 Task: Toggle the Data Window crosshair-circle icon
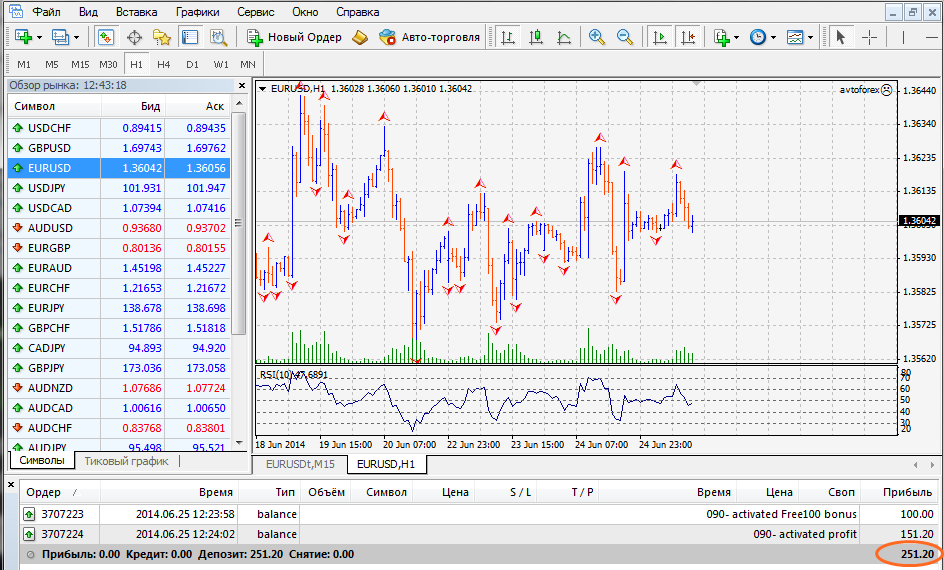pyautogui.click(x=134, y=37)
